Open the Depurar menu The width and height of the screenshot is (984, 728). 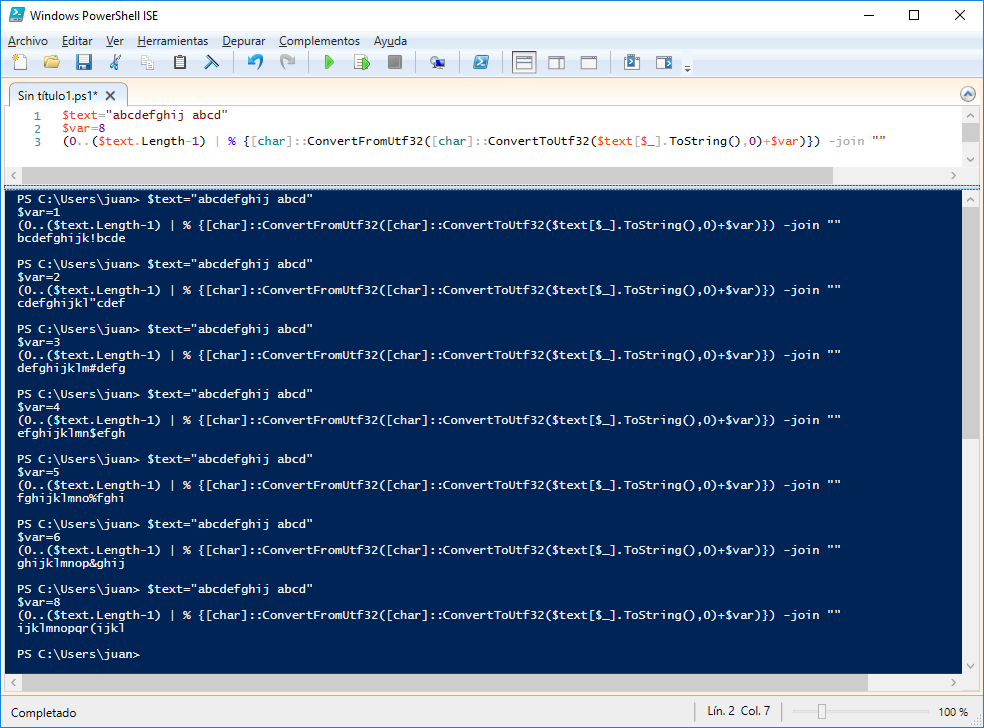[x=244, y=41]
